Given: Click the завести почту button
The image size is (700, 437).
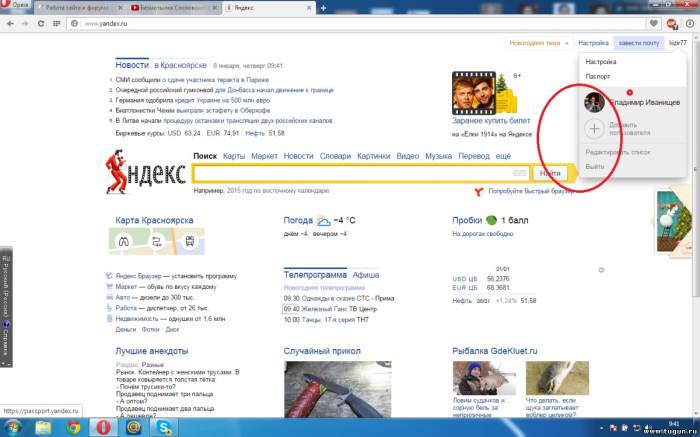Looking at the screenshot, I should coord(639,43).
